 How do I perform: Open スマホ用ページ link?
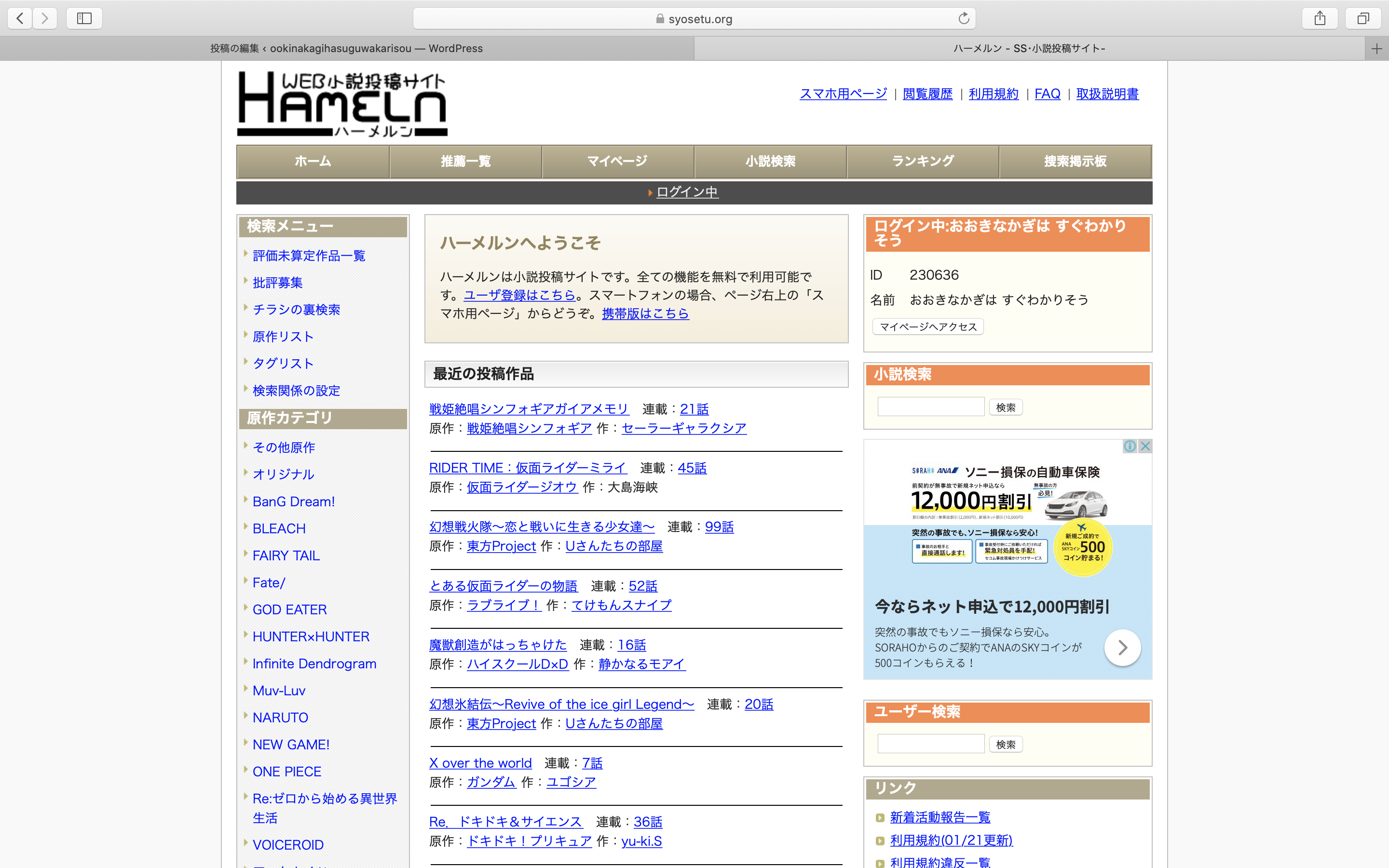click(843, 94)
